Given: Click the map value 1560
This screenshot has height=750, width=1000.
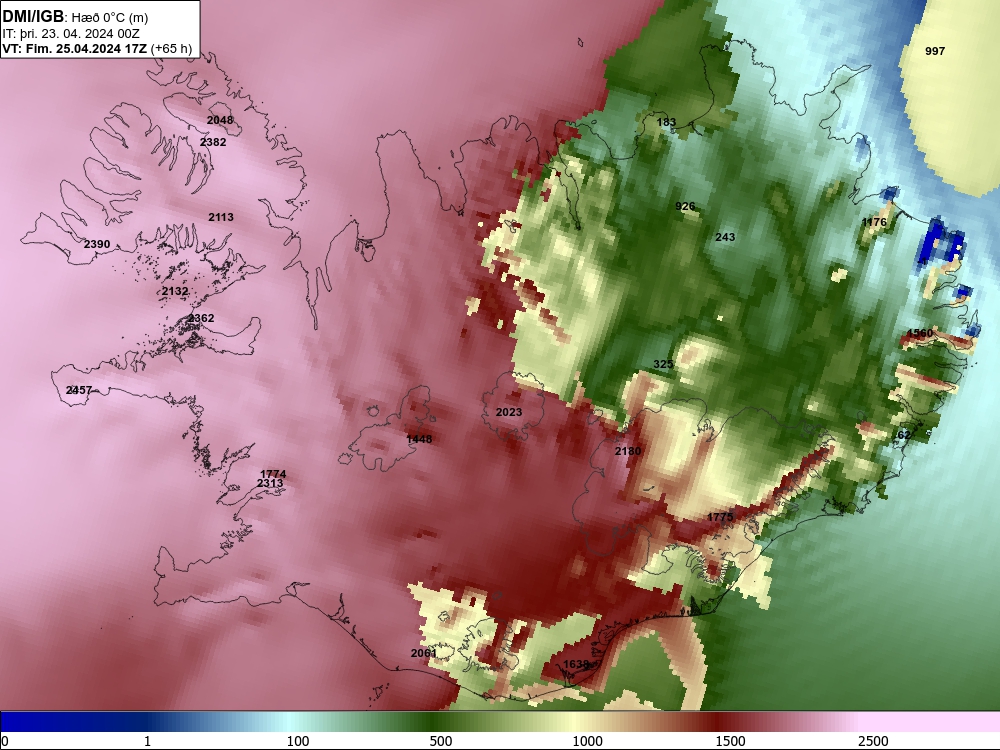Looking at the screenshot, I should tap(920, 333).
